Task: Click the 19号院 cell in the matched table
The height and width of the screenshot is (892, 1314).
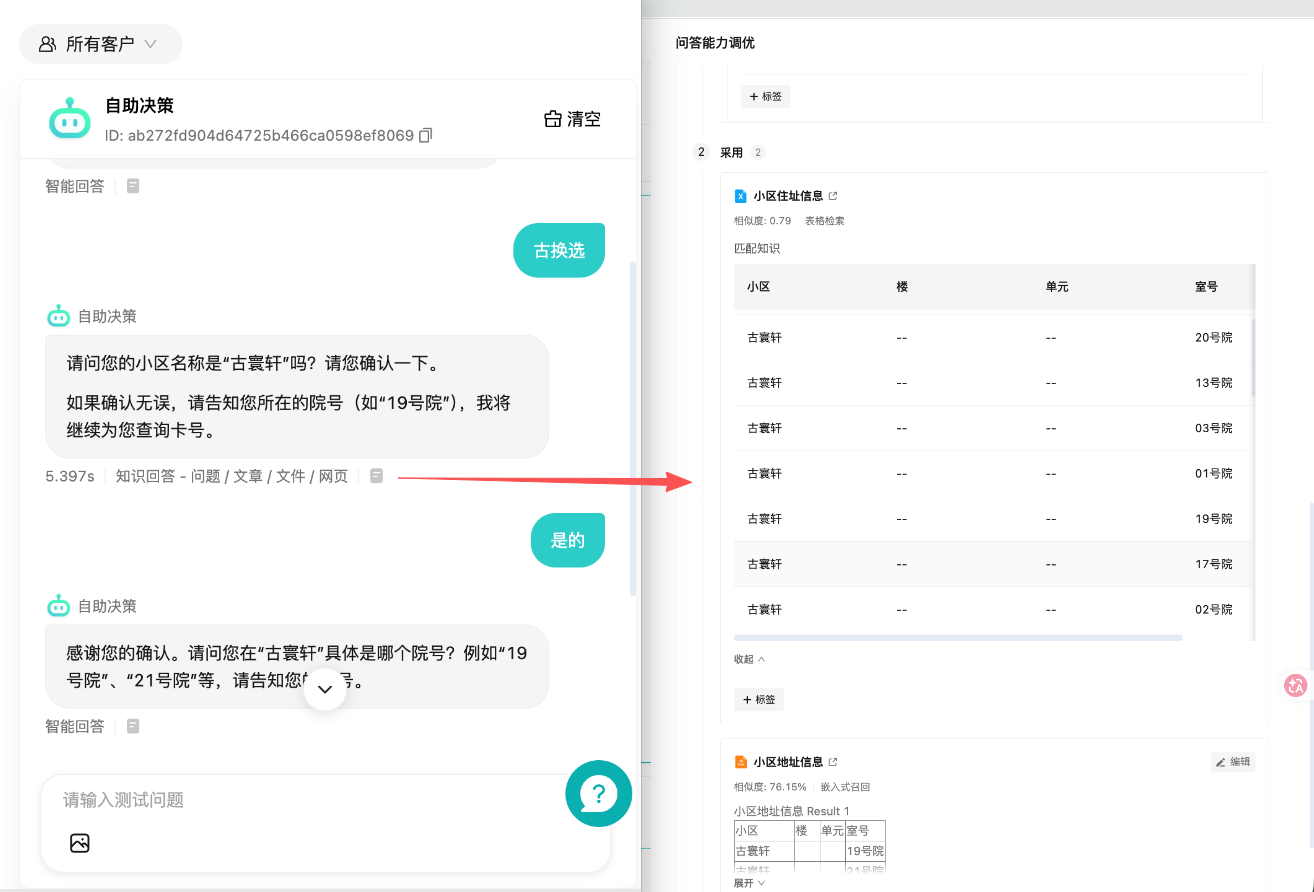Action: (1214, 519)
